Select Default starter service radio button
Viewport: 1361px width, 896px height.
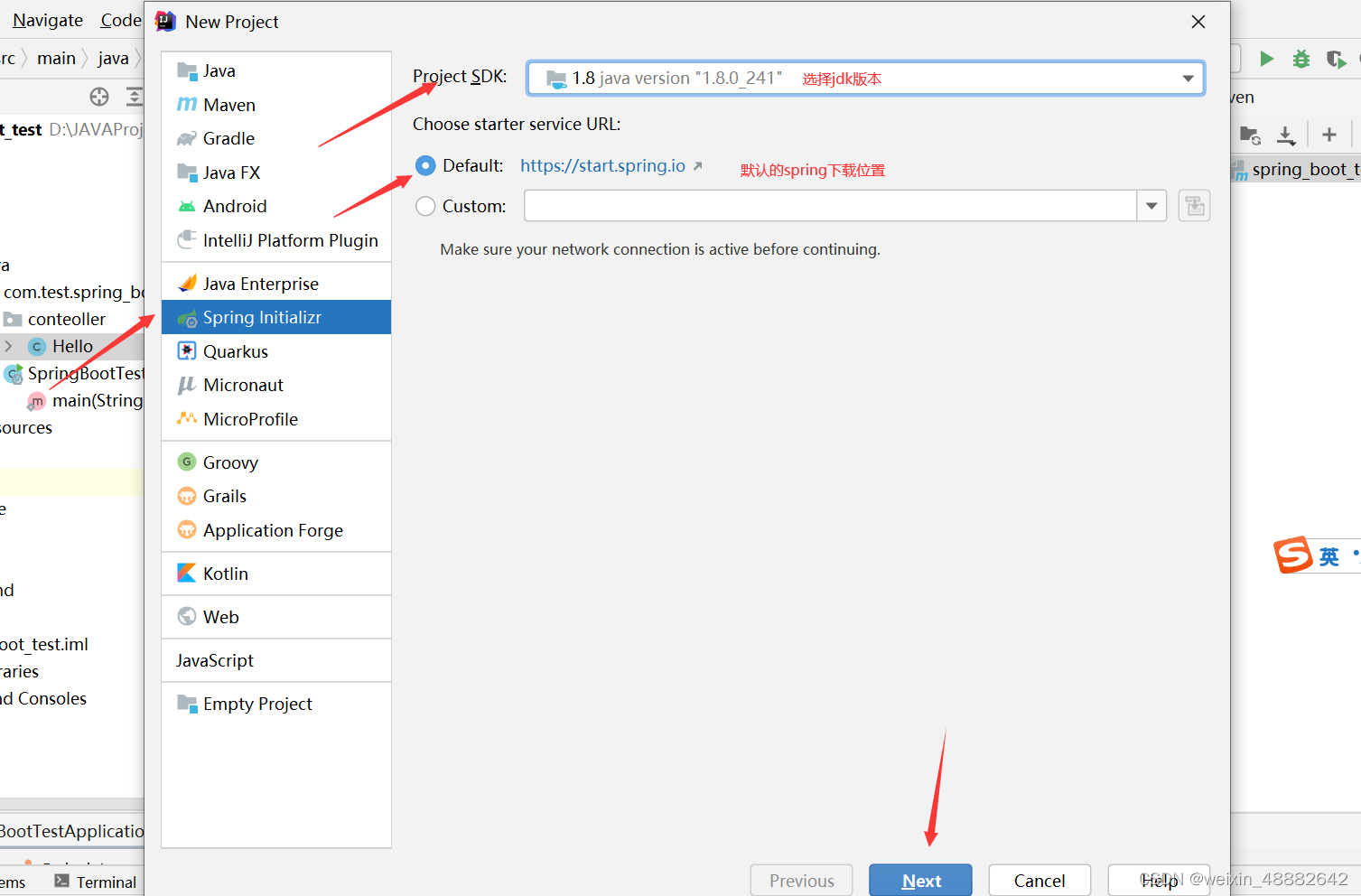425,165
